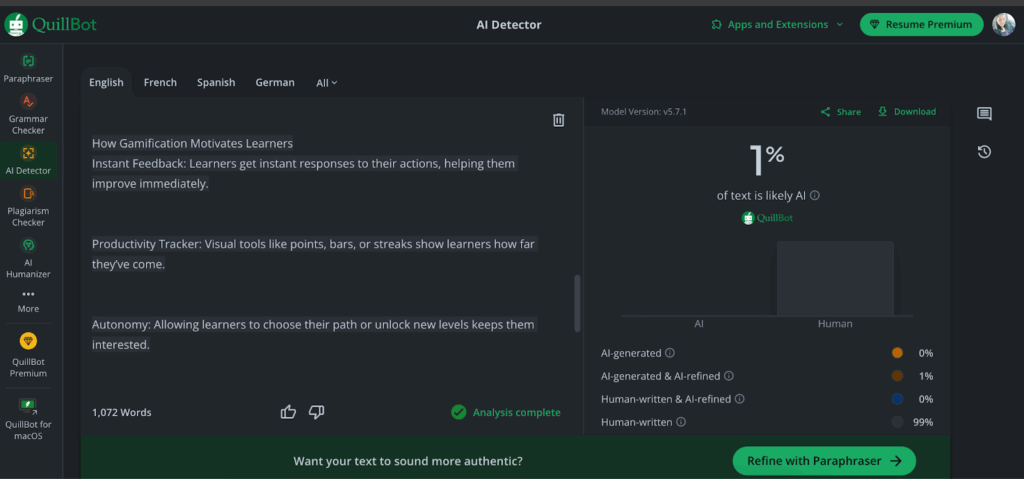The height and width of the screenshot is (479, 1024).
Task: Open the history clock icon
Action: 984,152
